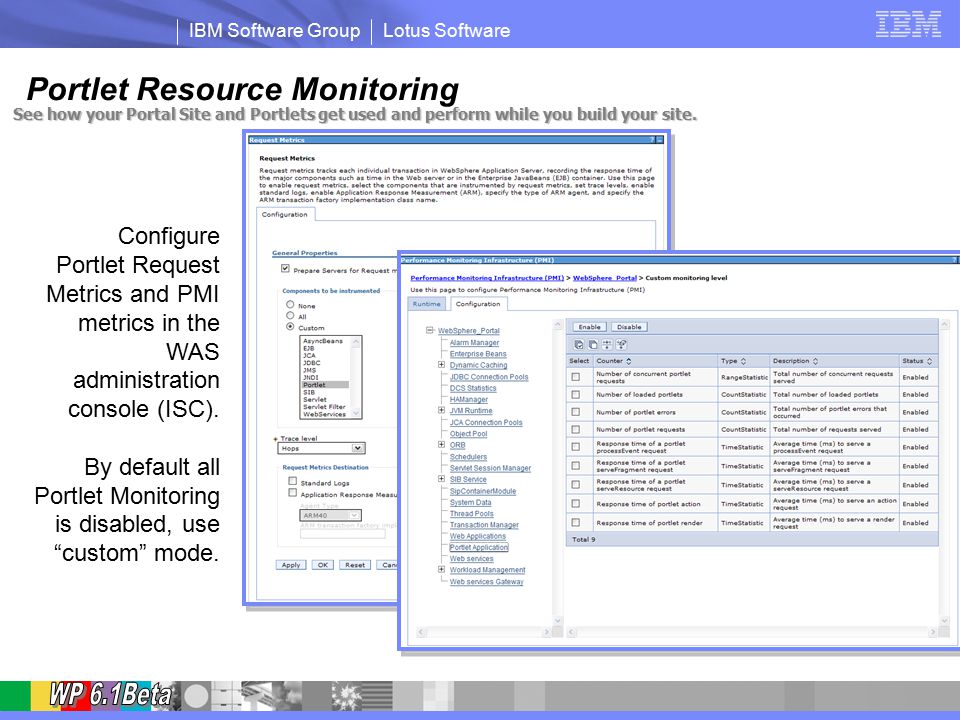Open the Alarm Manager tree link
The width and height of the screenshot is (960, 720).
coord(474,343)
